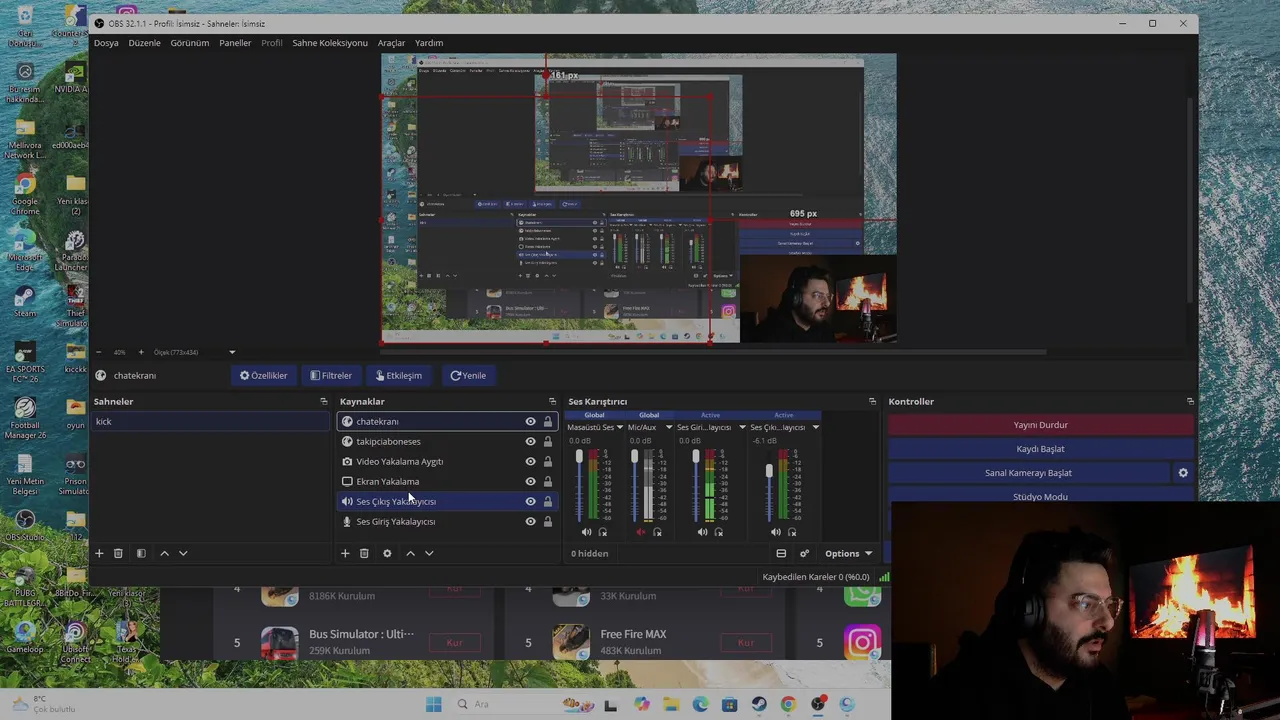The image size is (1280, 720).
Task: Open preview Ölçek scale dropdown
Action: point(232,352)
